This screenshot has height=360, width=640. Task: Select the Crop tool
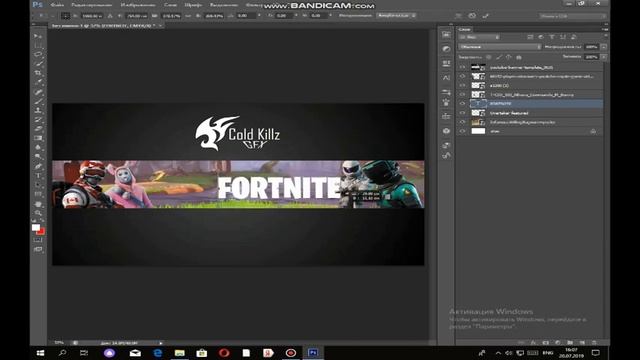(38, 73)
